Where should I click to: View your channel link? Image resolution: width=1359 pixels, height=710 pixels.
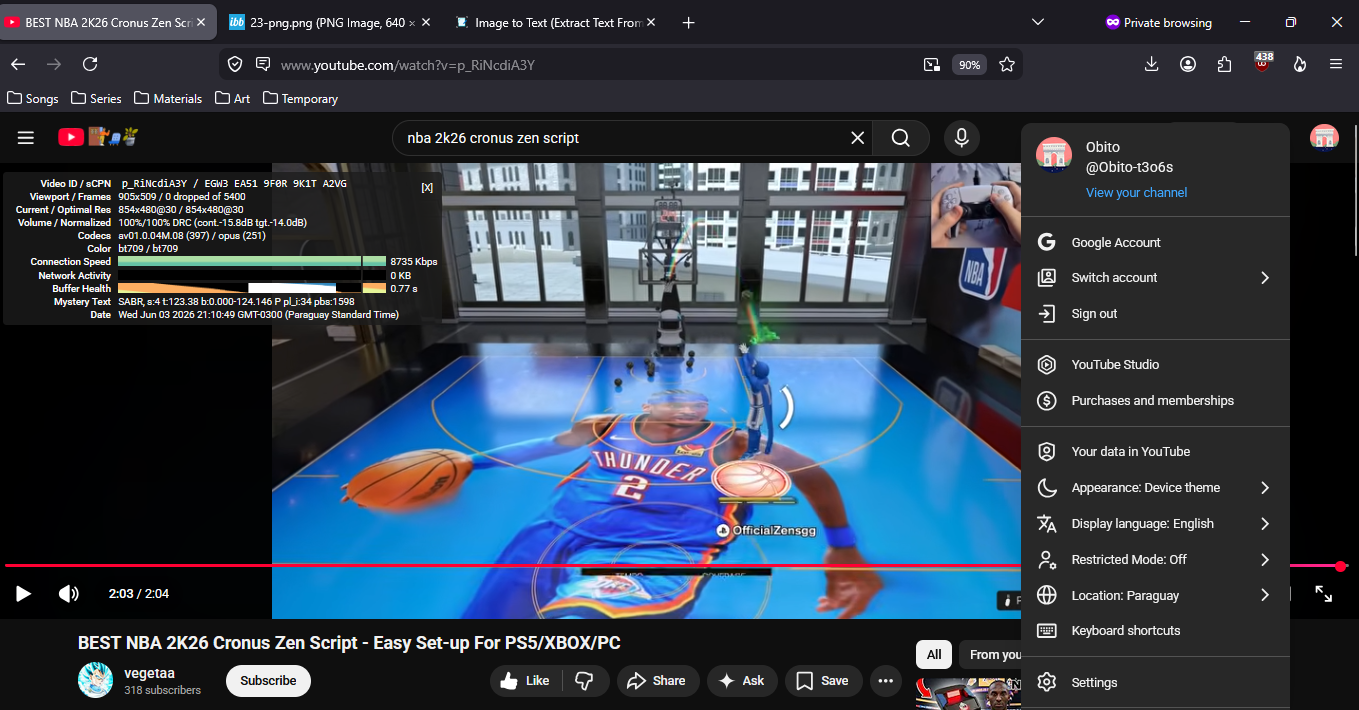click(x=1137, y=193)
